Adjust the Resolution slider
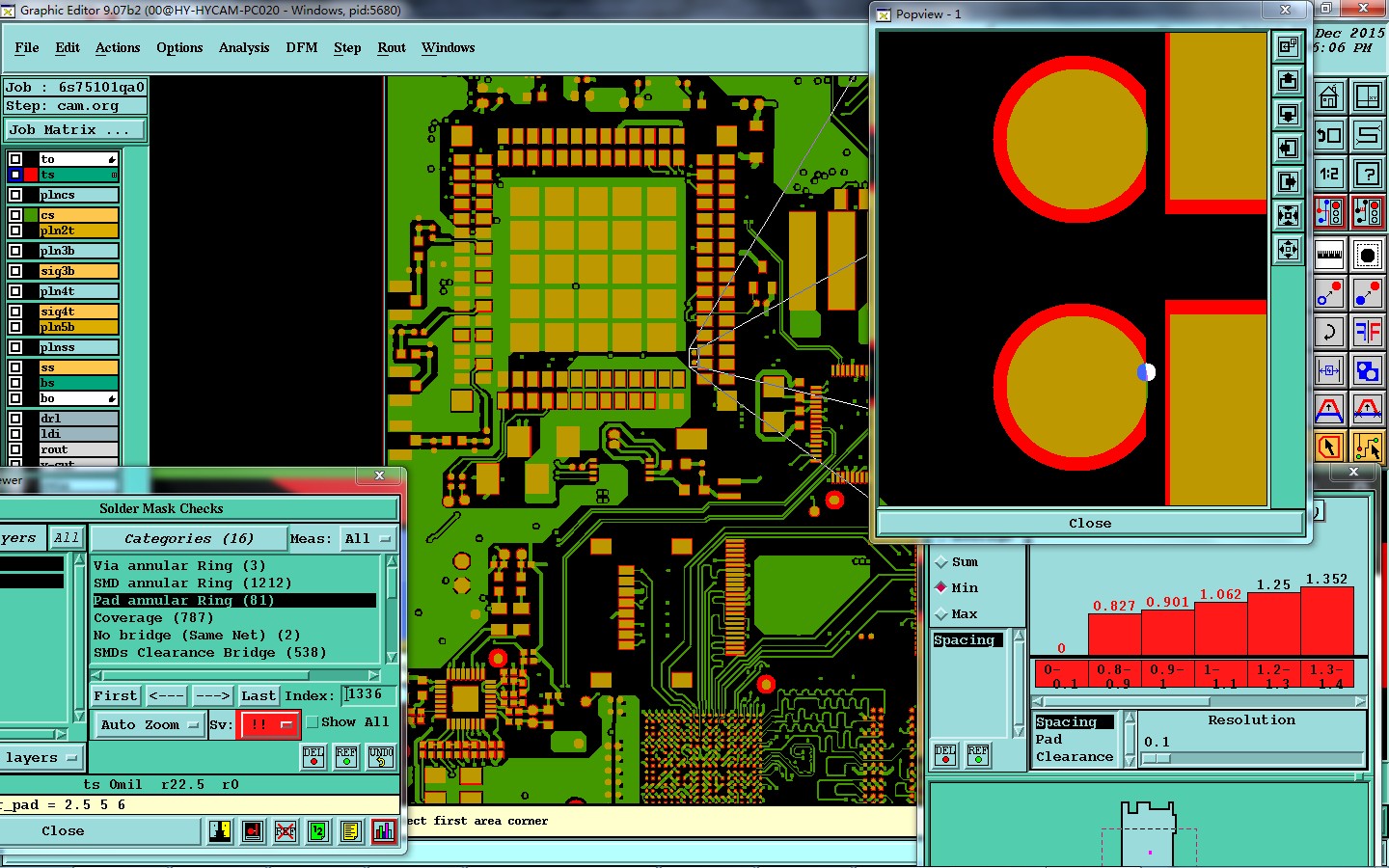 [1251, 759]
